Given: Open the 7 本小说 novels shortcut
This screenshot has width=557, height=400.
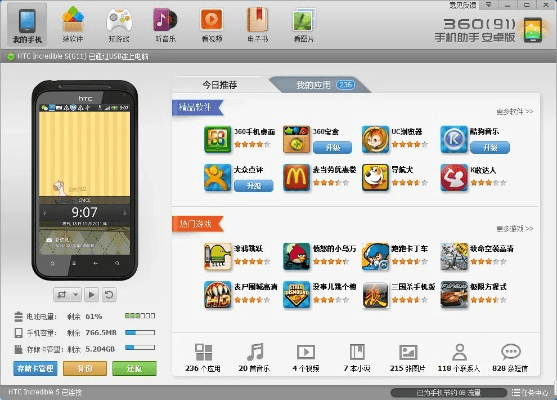Looking at the screenshot, I should 357,358.
